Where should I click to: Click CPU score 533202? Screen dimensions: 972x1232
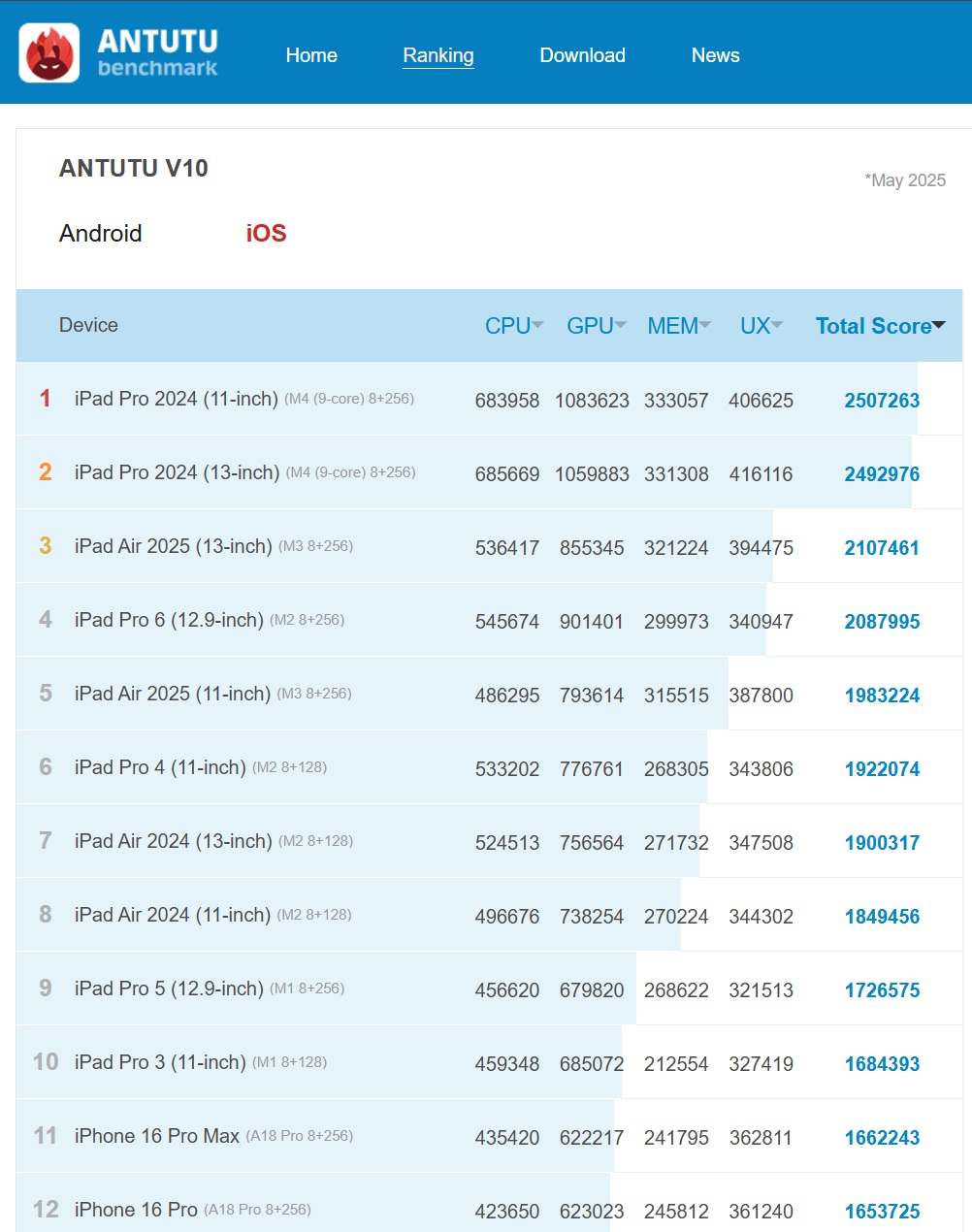pyautogui.click(x=507, y=769)
